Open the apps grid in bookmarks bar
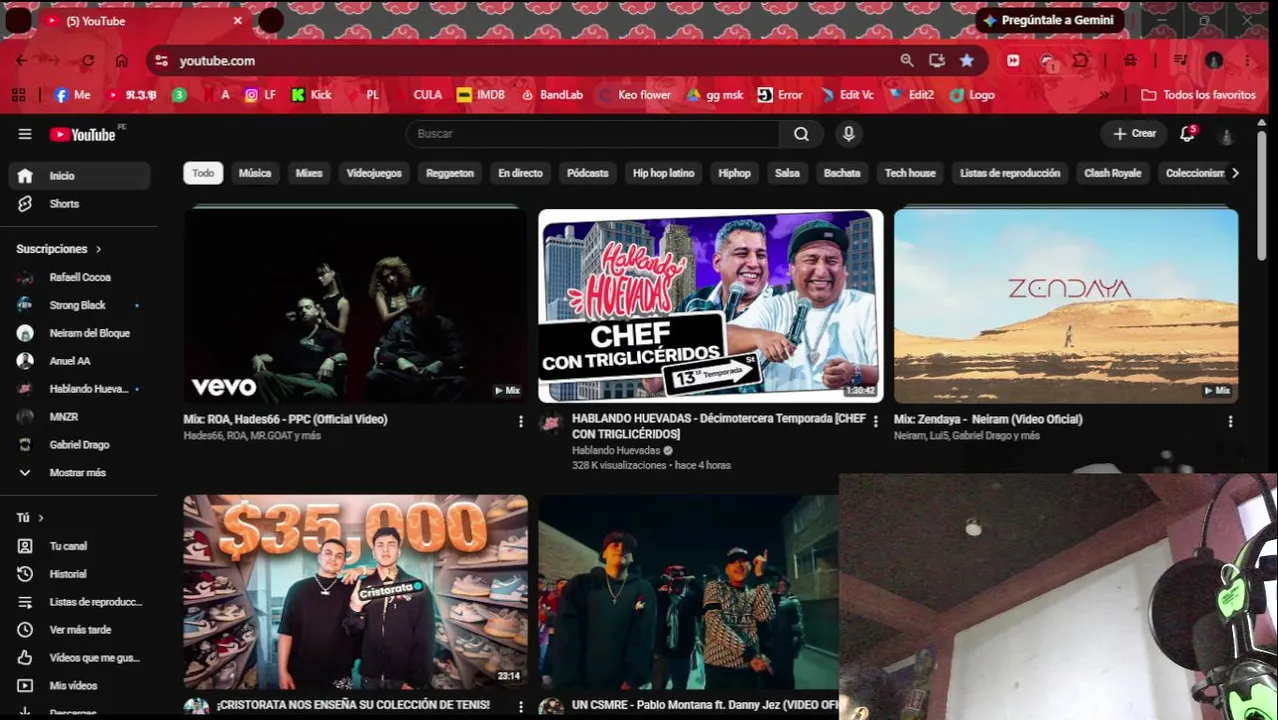Viewport: 1278px width, 720px height. [18, 95]
